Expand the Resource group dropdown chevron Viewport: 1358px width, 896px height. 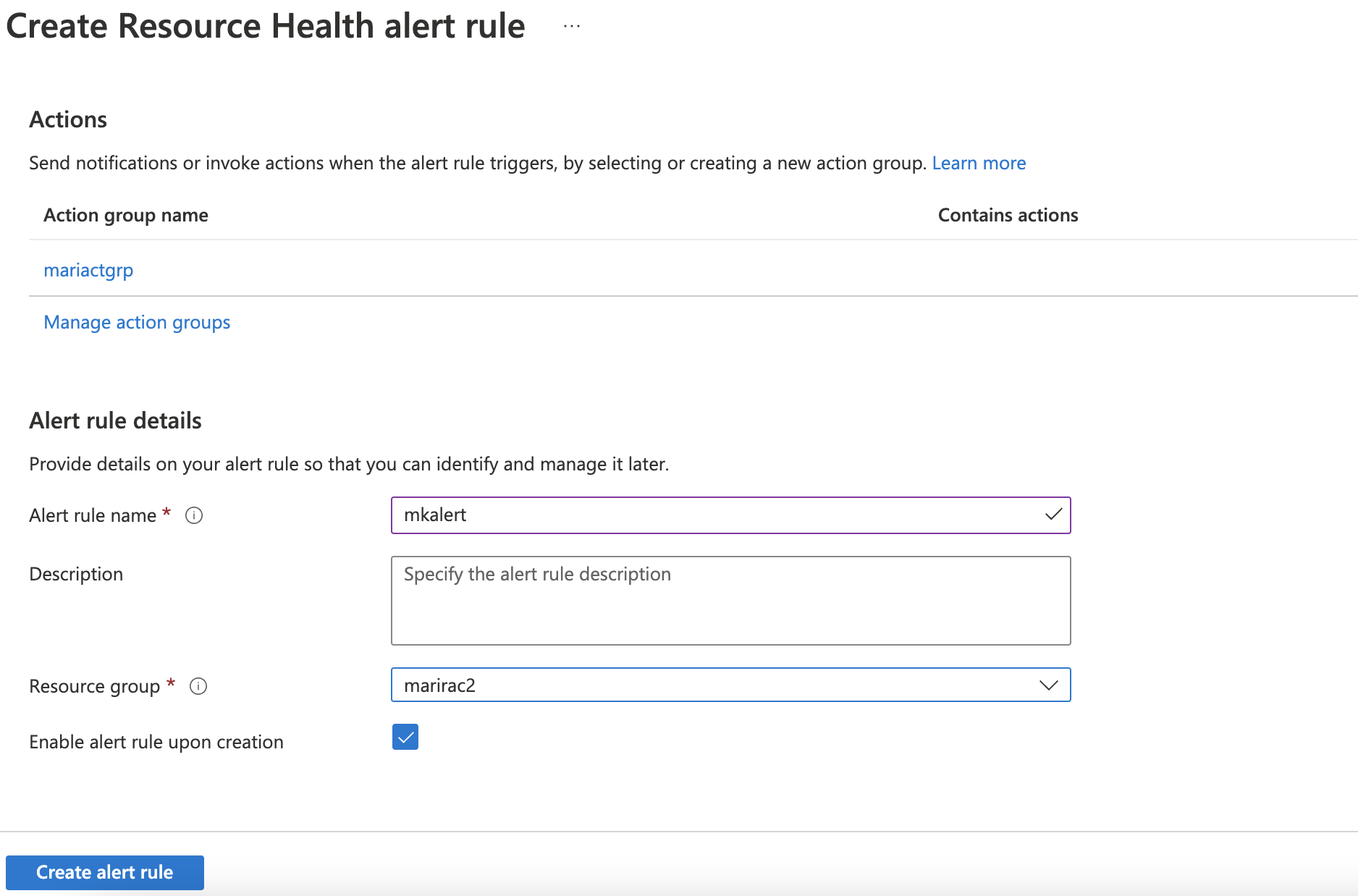(x=1048, y=685)
